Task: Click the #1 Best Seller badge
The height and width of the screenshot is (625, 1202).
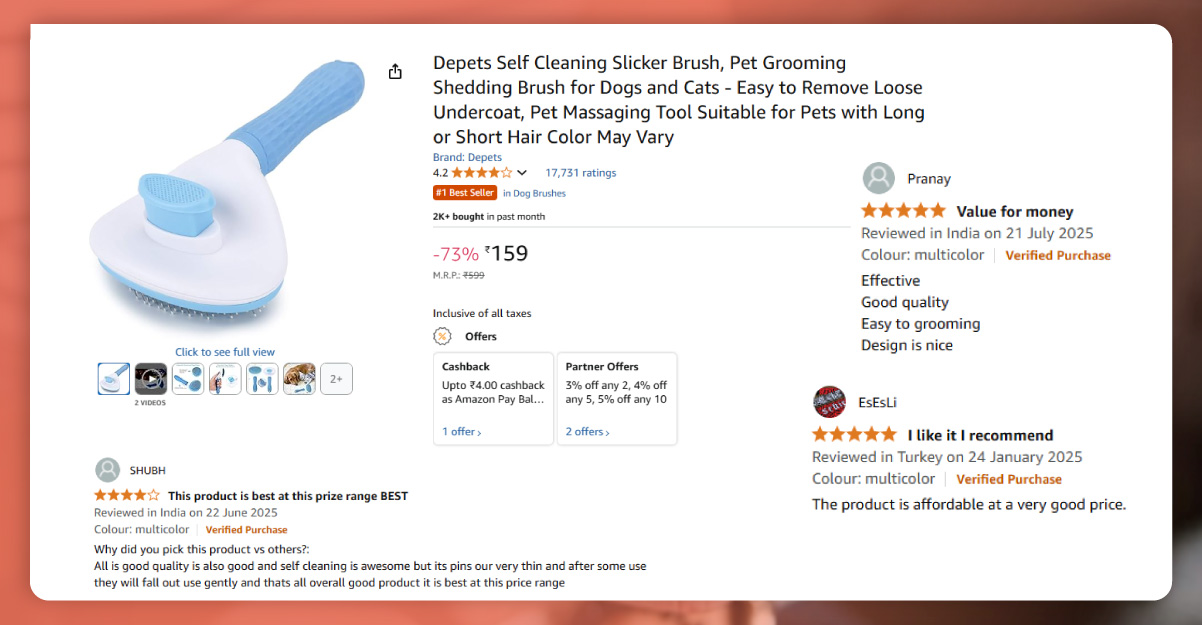Action: pos(464,193)
